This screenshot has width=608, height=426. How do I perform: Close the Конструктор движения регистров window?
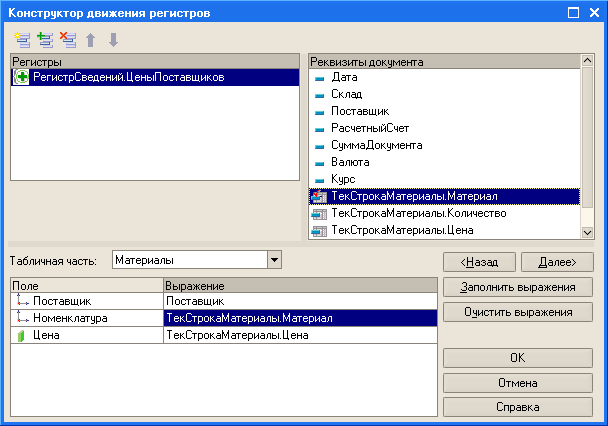(x=594, y=12)
